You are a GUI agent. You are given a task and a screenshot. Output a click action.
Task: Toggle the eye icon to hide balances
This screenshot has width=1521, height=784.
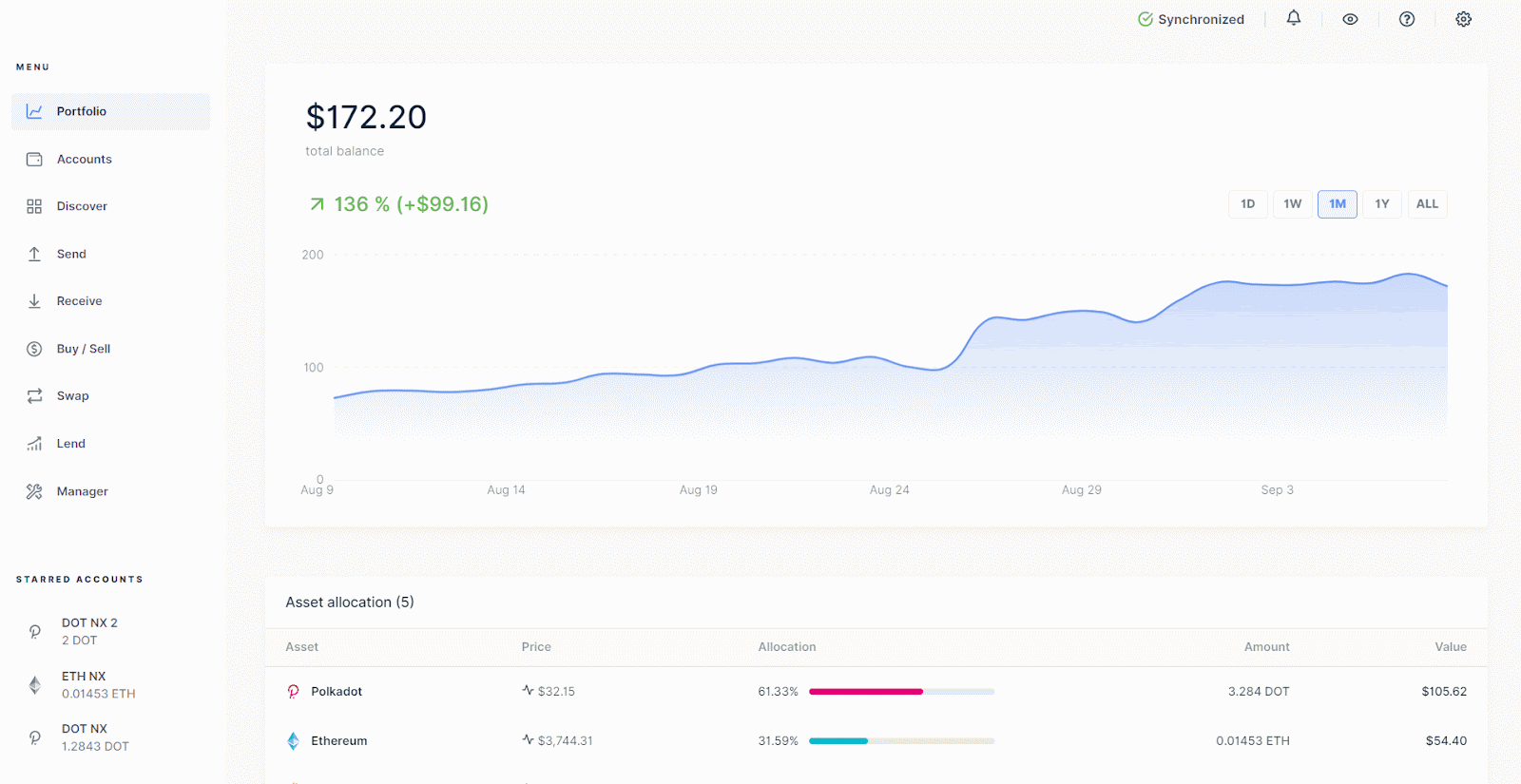1350,19
